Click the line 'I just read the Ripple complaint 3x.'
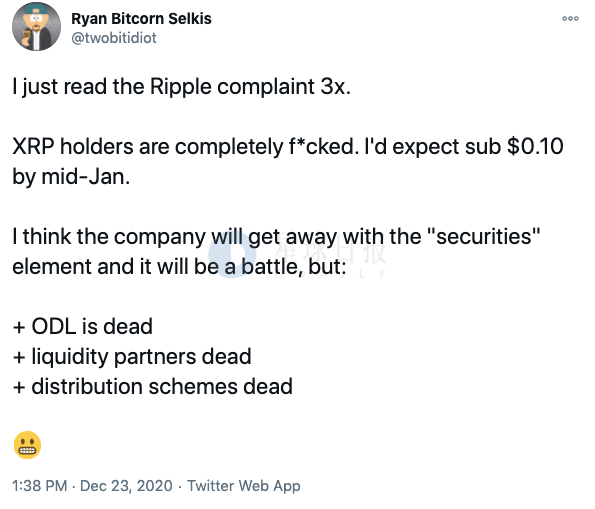 (x=181, y=87)
